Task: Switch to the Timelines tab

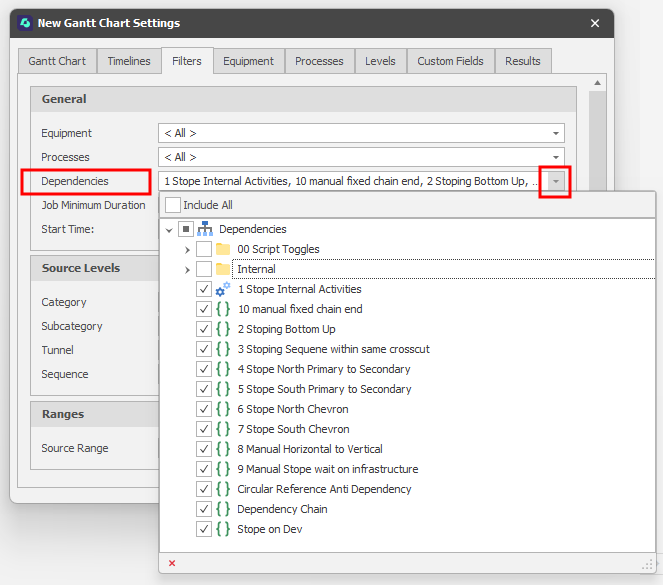Action: click(x=129, y=61)
